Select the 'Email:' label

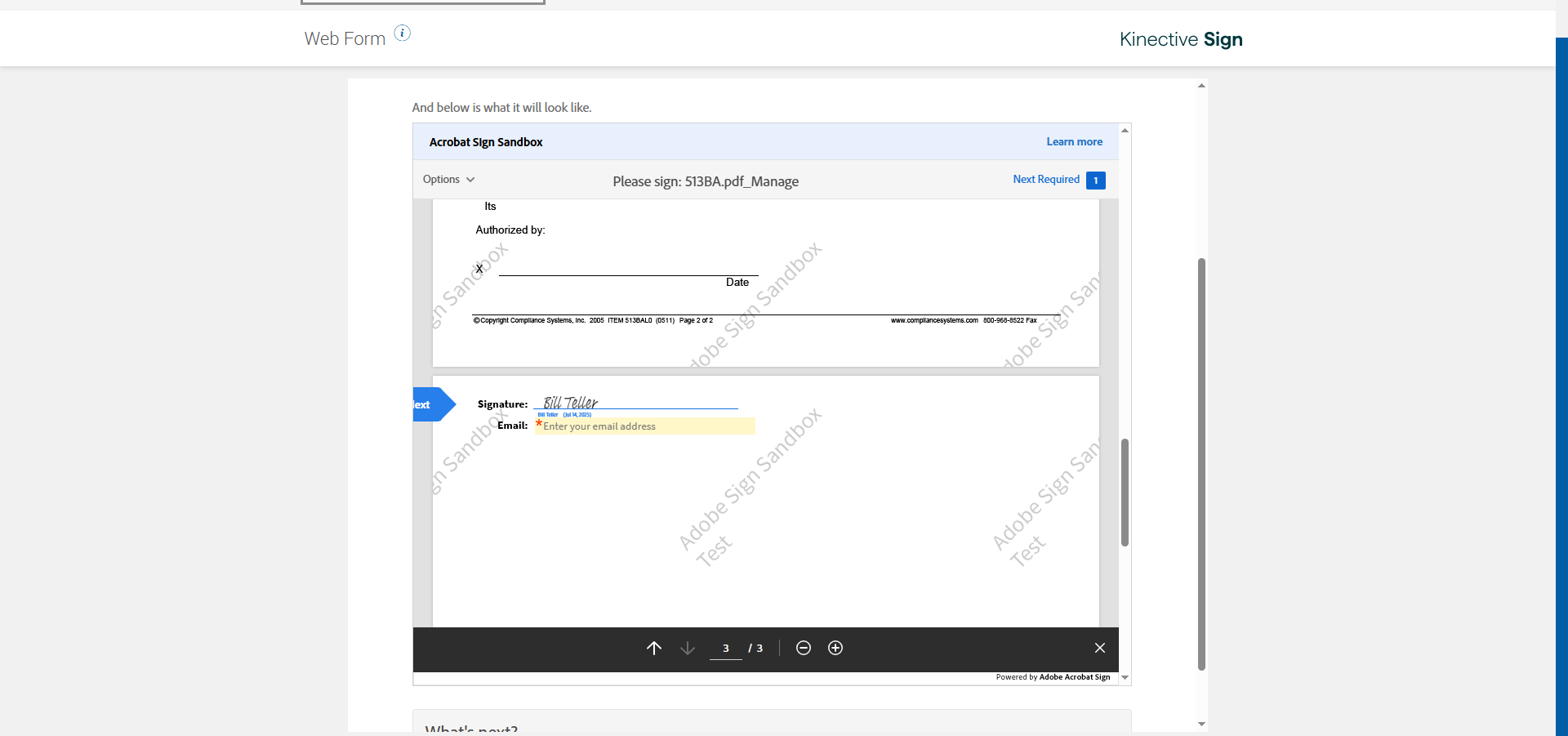coord(513,426)
